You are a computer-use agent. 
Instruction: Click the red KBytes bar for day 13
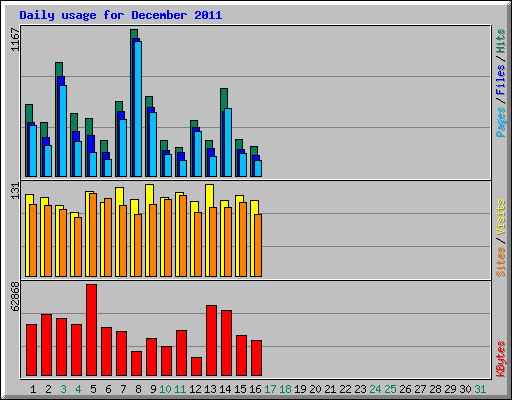(x=211, y=341)
